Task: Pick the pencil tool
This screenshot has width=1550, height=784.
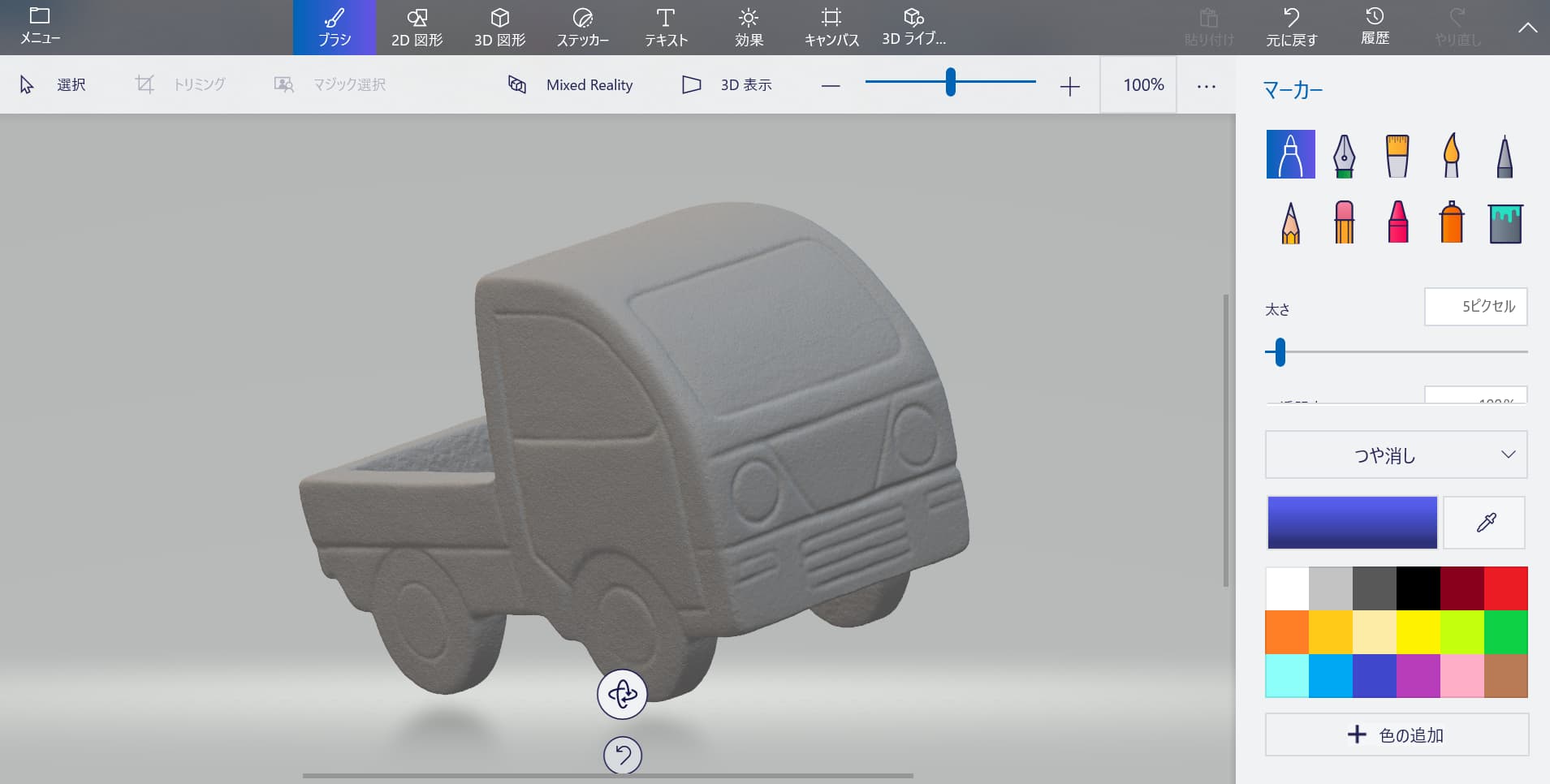Action: pyautogui.click(x=1290, y=222)
